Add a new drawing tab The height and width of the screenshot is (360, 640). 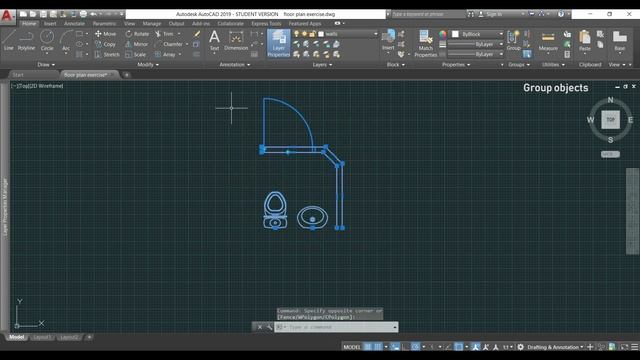[127, 75]
